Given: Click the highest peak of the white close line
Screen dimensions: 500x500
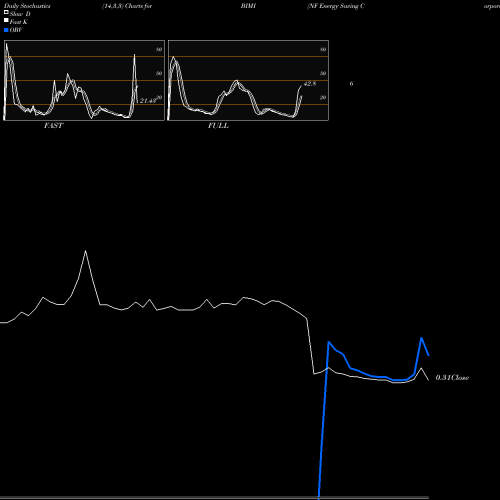Looking at the screenshot, I should coord(86,251).
